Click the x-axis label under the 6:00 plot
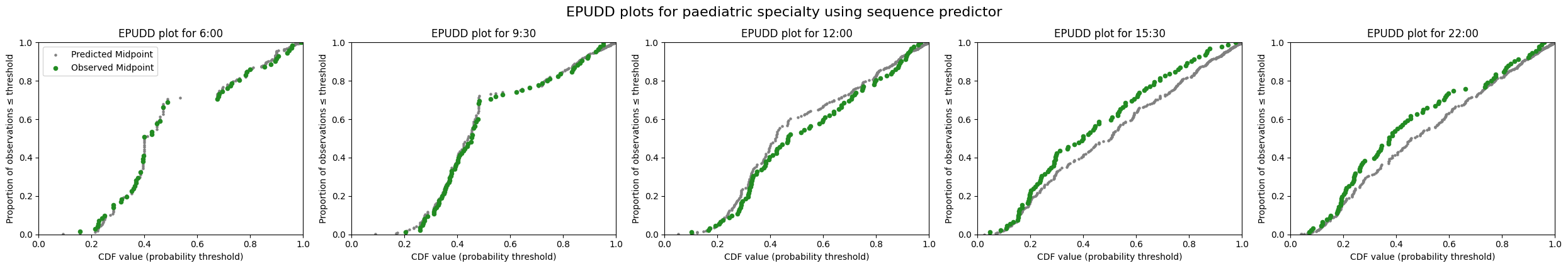 171,257
